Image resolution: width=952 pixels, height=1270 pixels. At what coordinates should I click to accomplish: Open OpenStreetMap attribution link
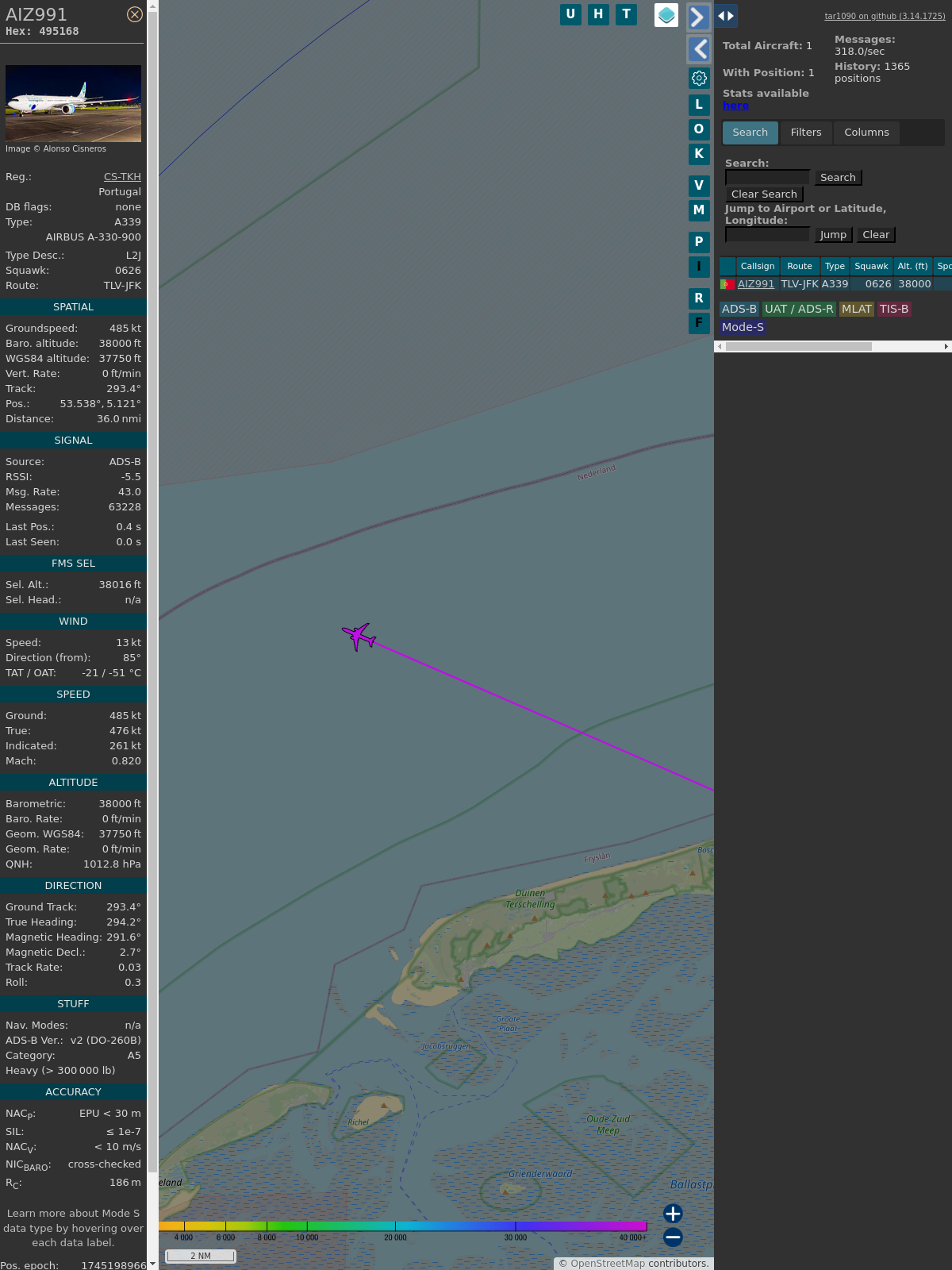click(x=608, y=1264)
